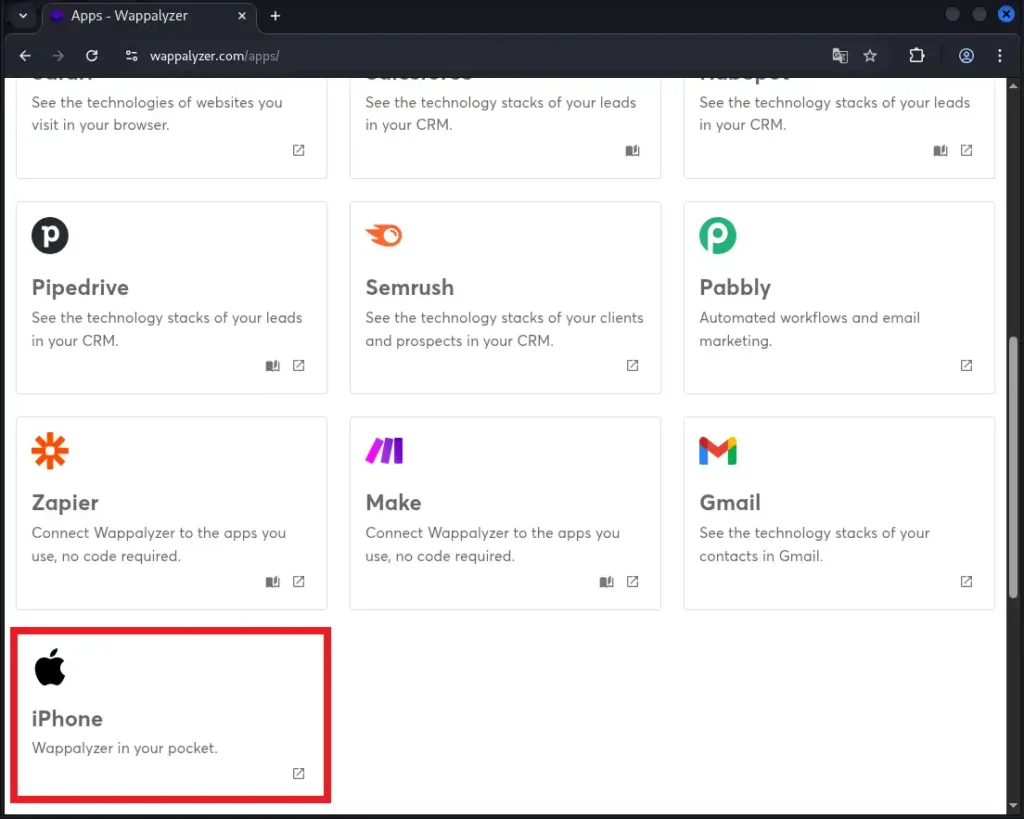Viewport: 1024px width, 819px height.
Task: Click the Pipedrive card heading
Action: (x=80, y=288)
